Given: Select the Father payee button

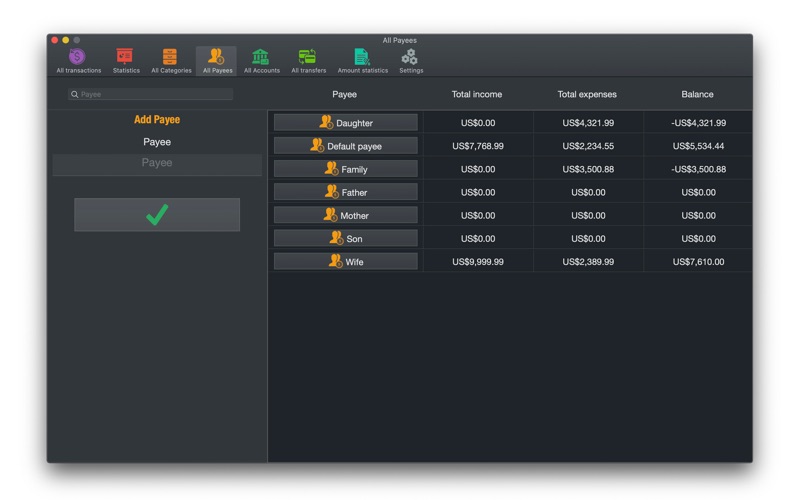Looking at the screenshot, I should [x=345, y=192].
